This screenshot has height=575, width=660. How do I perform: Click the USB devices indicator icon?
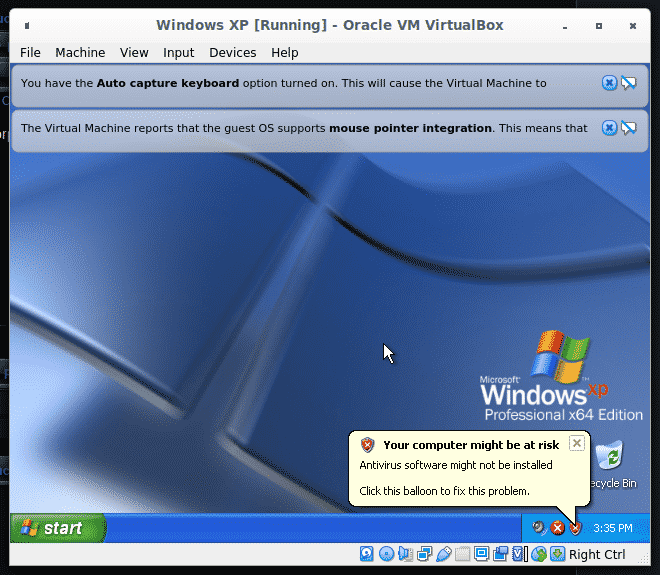tap(444, 554)
